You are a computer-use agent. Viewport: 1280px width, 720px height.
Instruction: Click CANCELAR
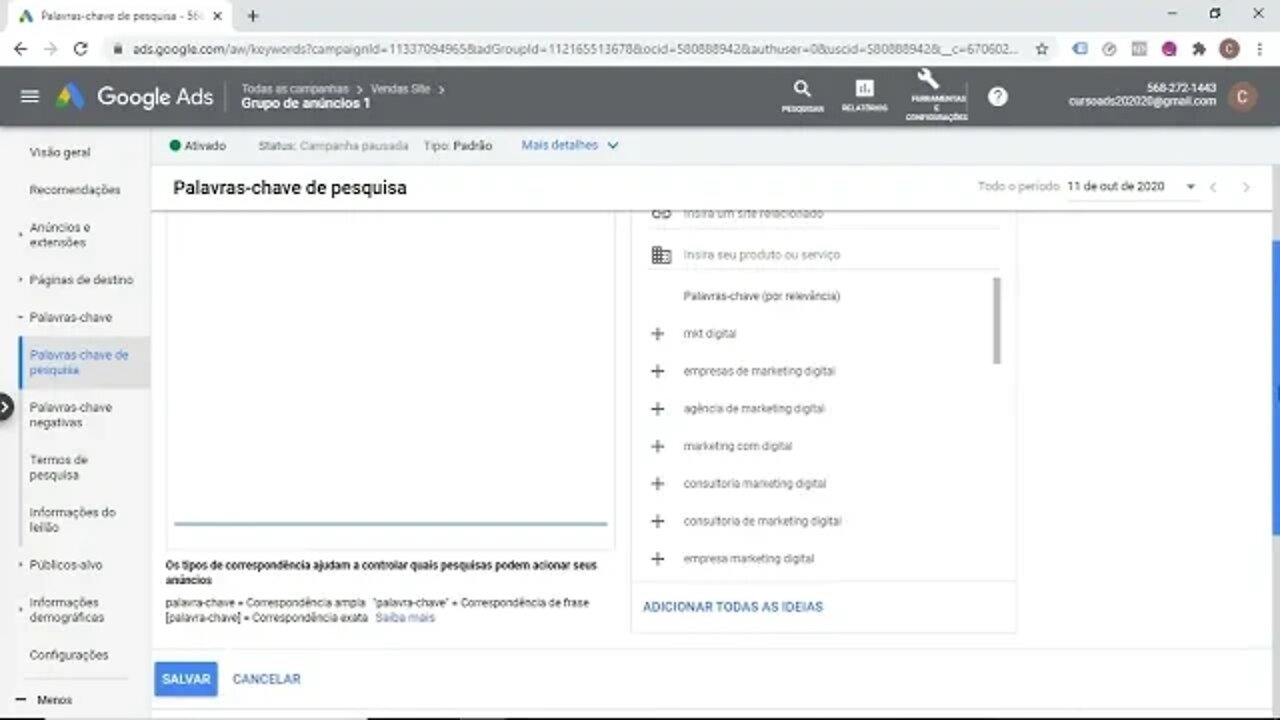pos(266,679)
